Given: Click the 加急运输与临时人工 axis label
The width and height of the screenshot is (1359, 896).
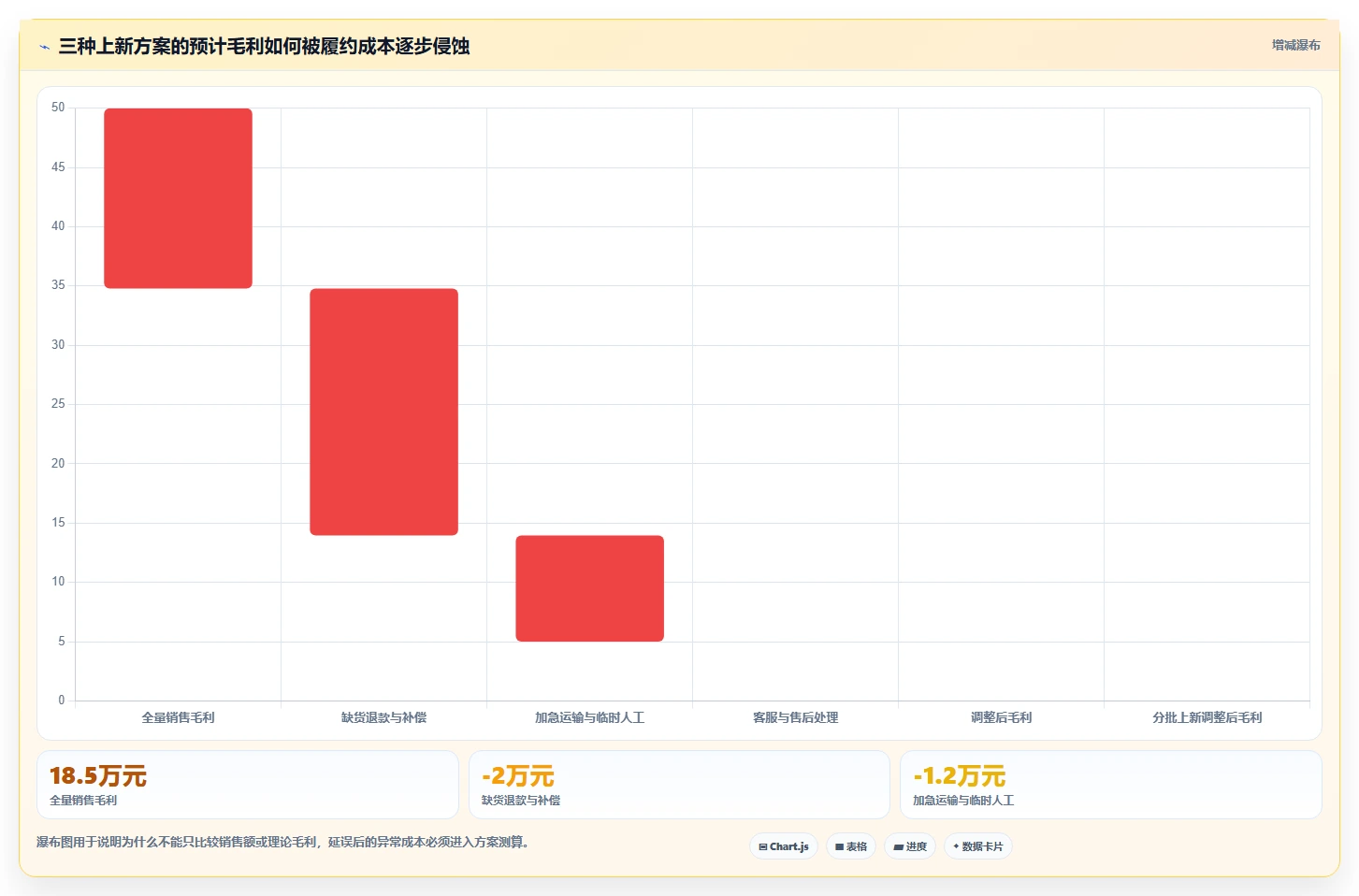Looking at the screenshot, I should 589,717.
